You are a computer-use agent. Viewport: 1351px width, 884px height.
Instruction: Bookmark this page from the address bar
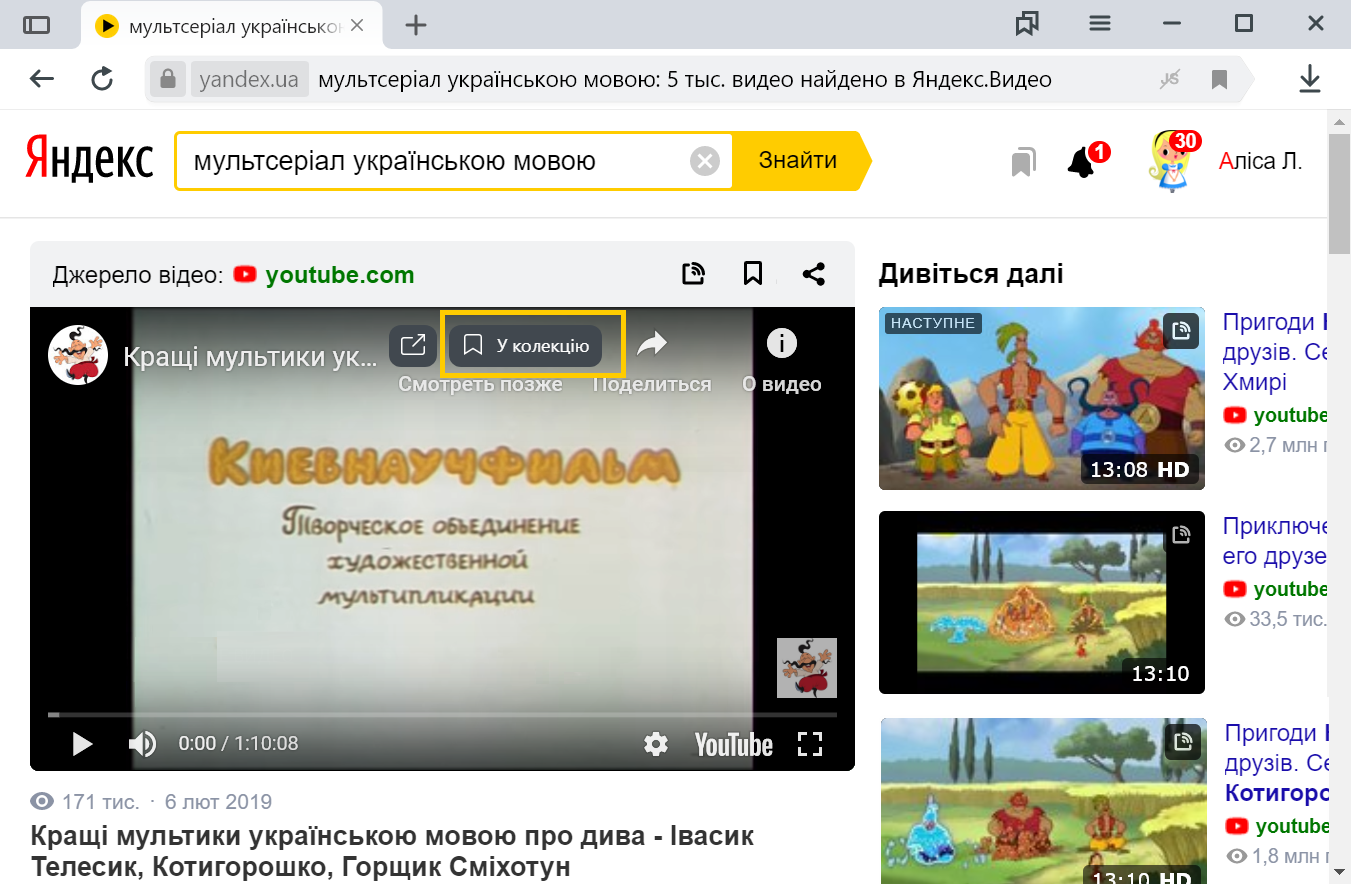click(1219, 79)
